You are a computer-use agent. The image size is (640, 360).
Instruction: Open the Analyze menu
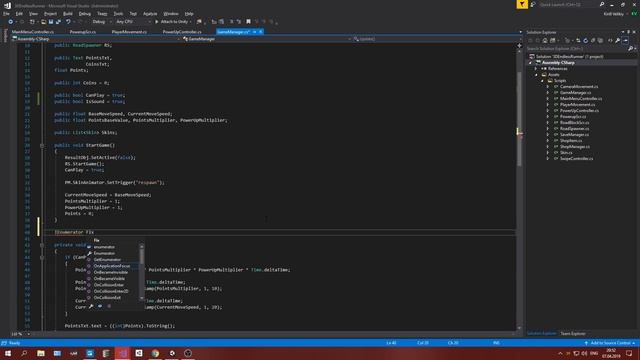pyautogui.click(x=150, y=14)
